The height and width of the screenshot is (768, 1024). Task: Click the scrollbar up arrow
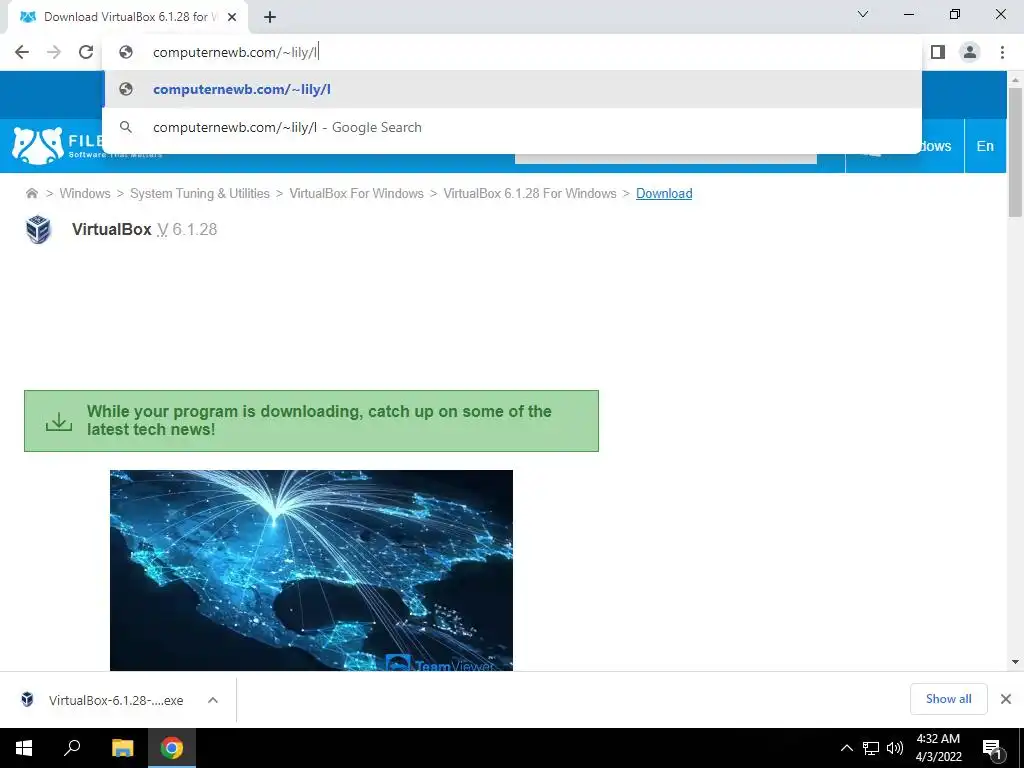[x=1015, y=79]
